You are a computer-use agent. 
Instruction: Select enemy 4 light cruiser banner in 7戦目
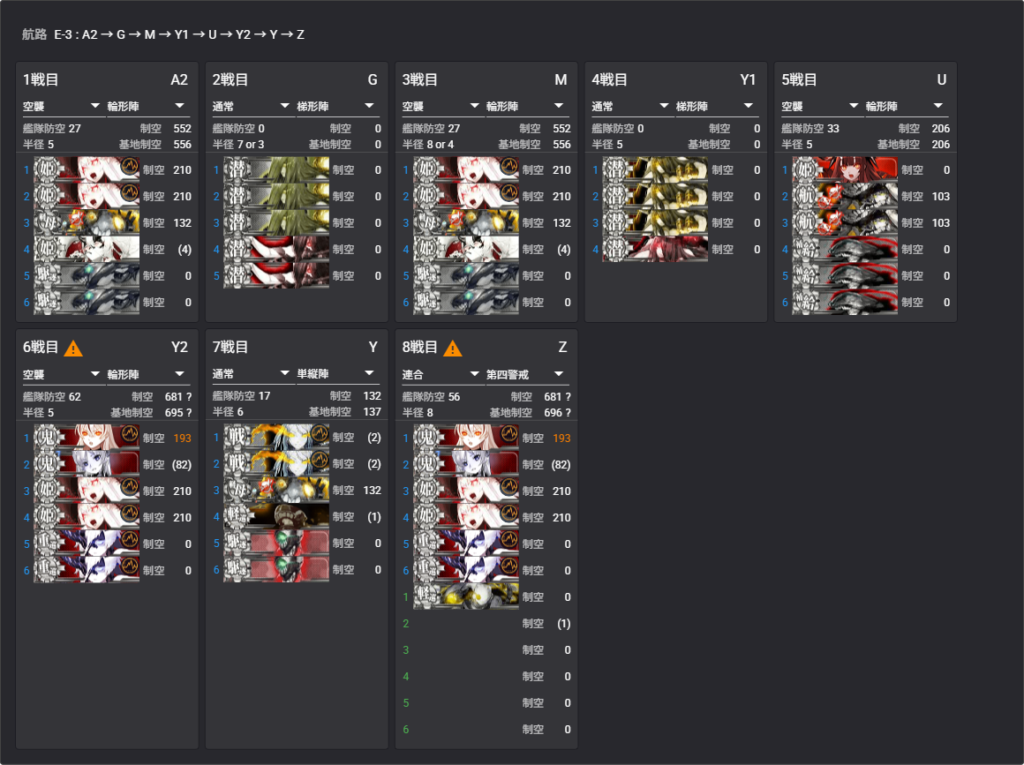pyautogui.click(x=276, y=517)
